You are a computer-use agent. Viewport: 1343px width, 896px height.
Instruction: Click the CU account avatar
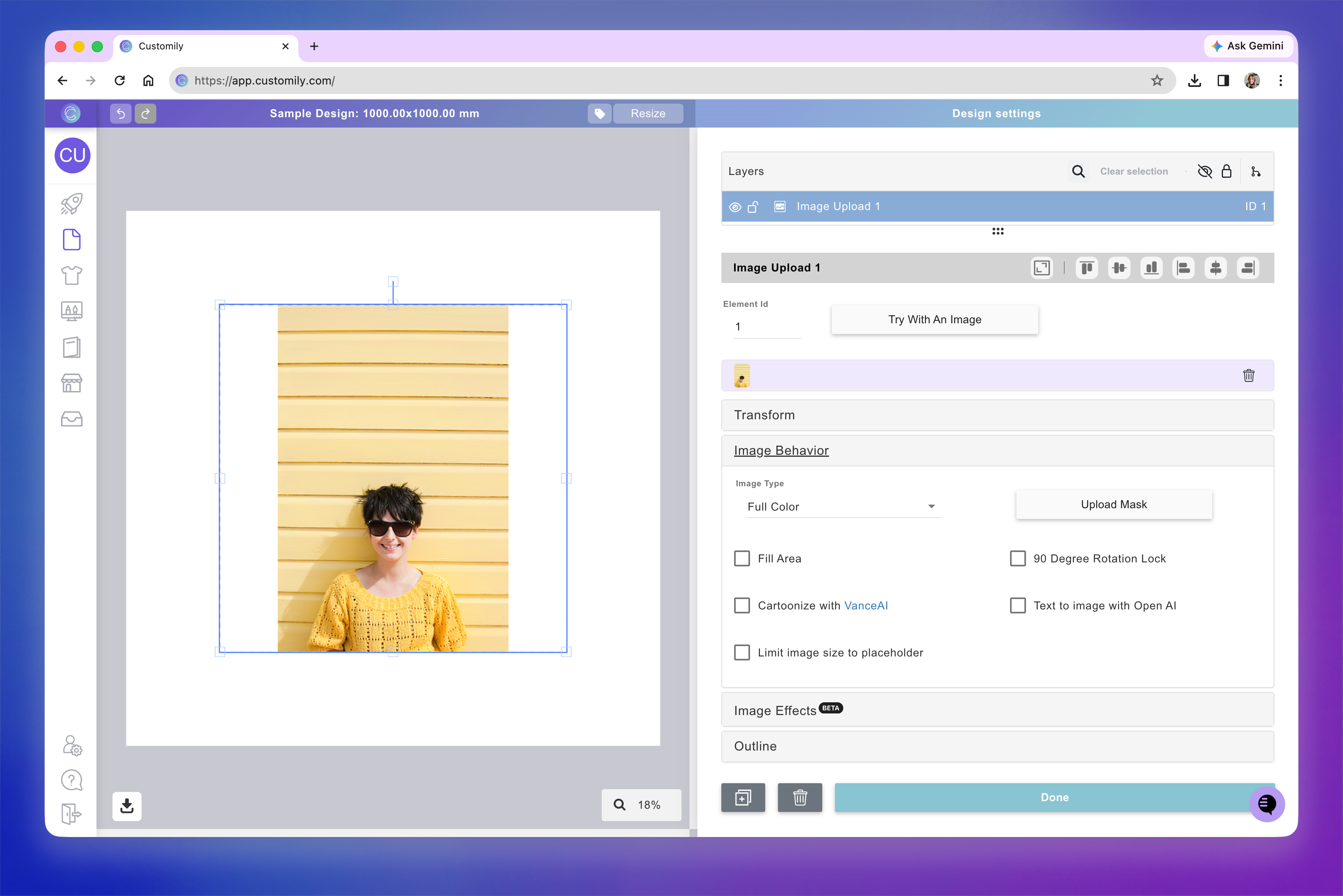click(x=72, y=155)
